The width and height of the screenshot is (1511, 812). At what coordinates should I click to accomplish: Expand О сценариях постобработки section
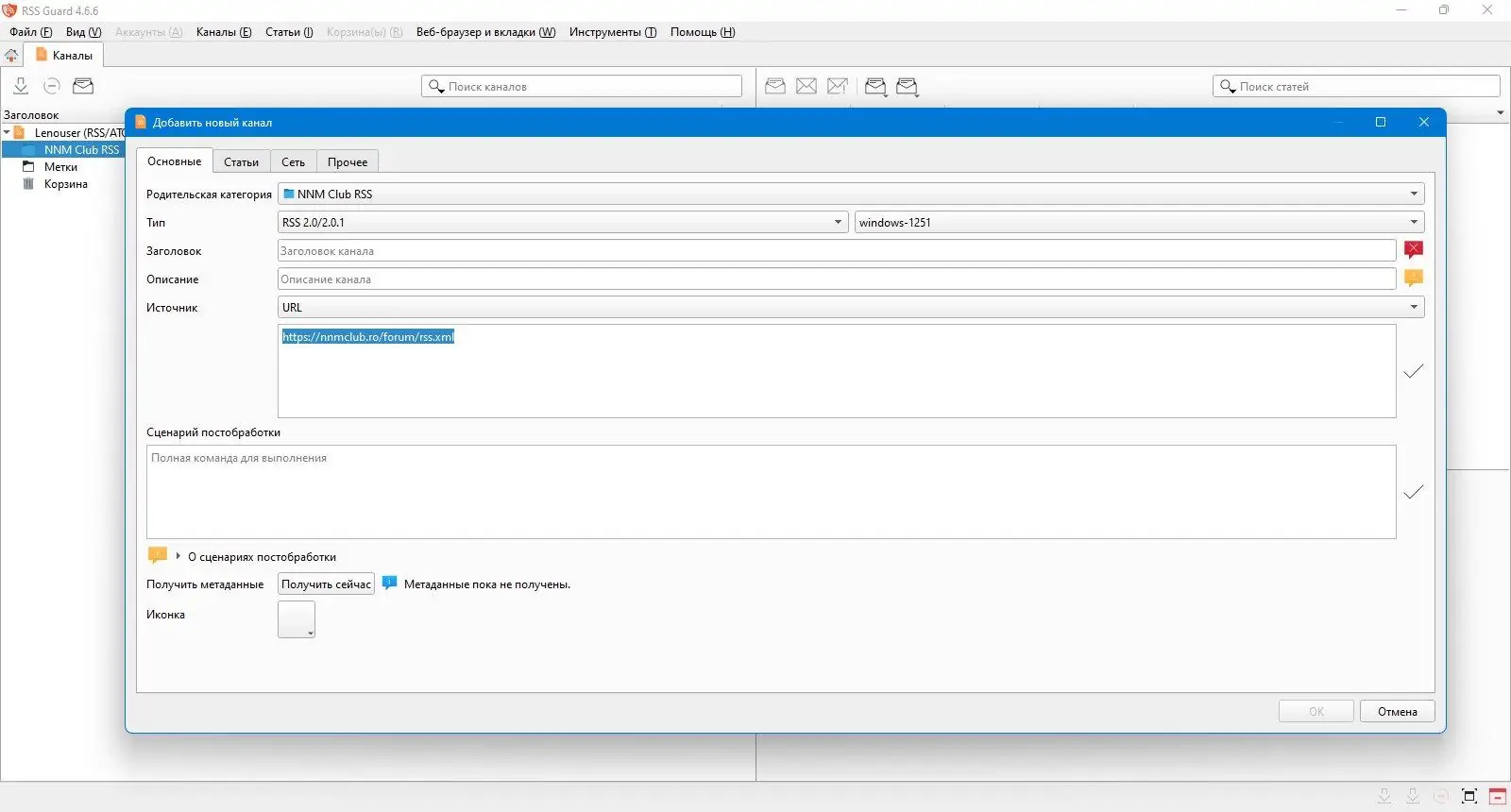178,556
